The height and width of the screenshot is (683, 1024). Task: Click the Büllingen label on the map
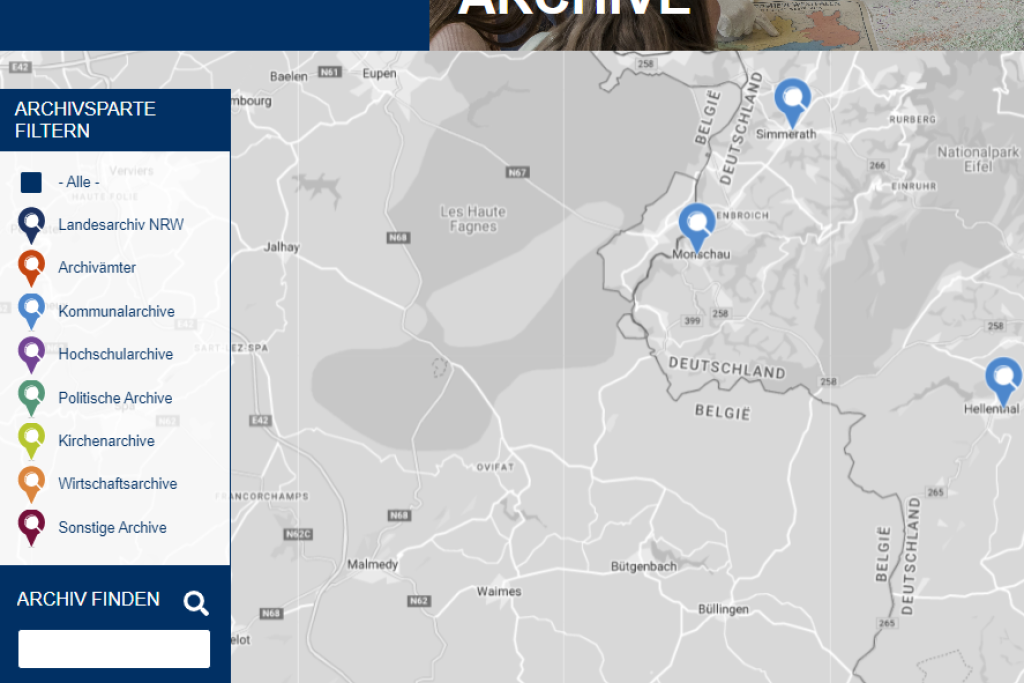pos(723,609)
